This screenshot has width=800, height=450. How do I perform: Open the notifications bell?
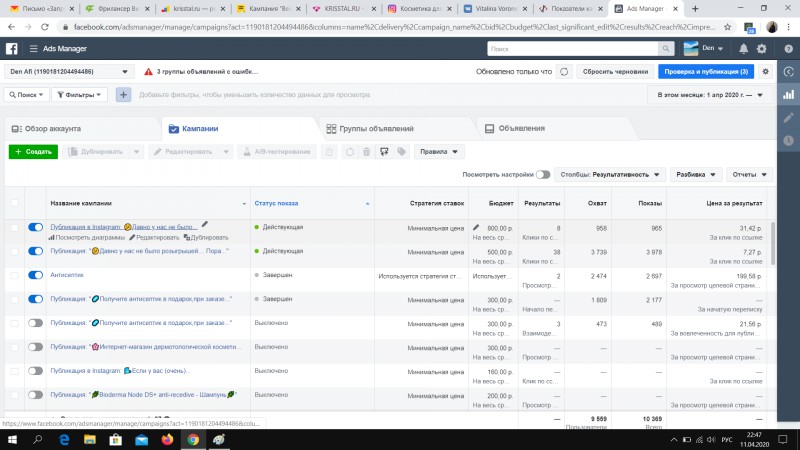(x=743, y=48)
